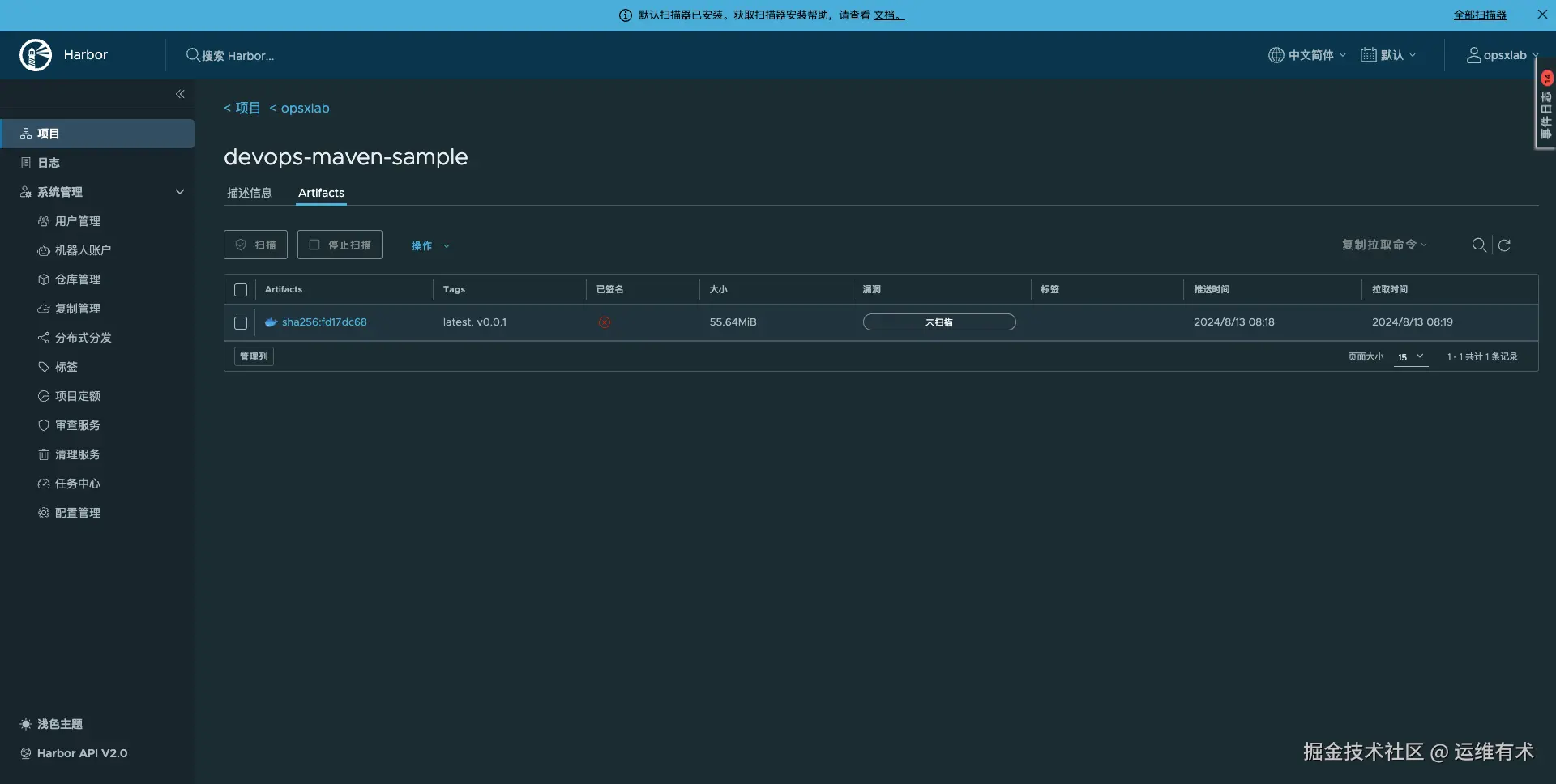Open the 操作 actions dropdown
Screen dimensions: 1556x784
tap(430, 245)
